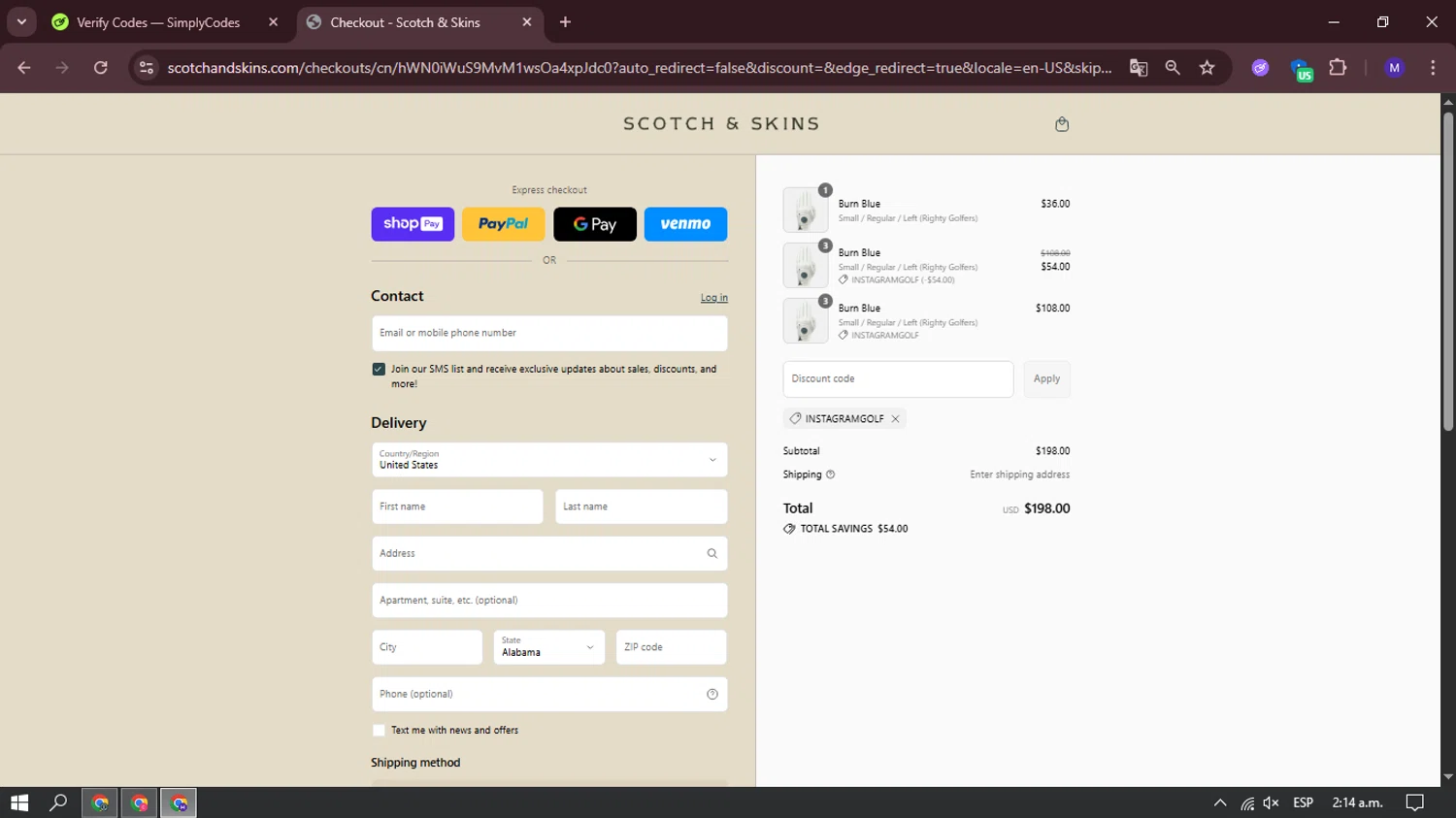Open the Country/Region dropdown
The height and width of the screenshot is (818, 1456).
[x=549, y=460]
